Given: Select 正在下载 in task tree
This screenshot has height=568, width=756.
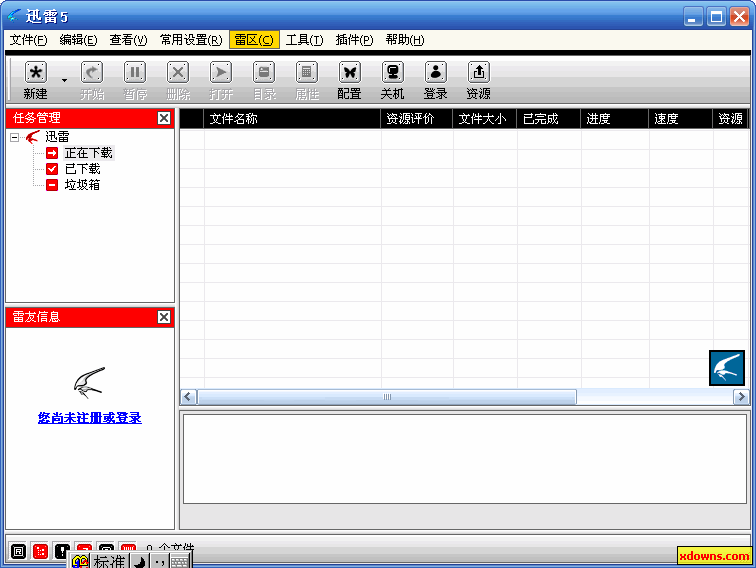Looking at the screenshot, I should point(89,153).
